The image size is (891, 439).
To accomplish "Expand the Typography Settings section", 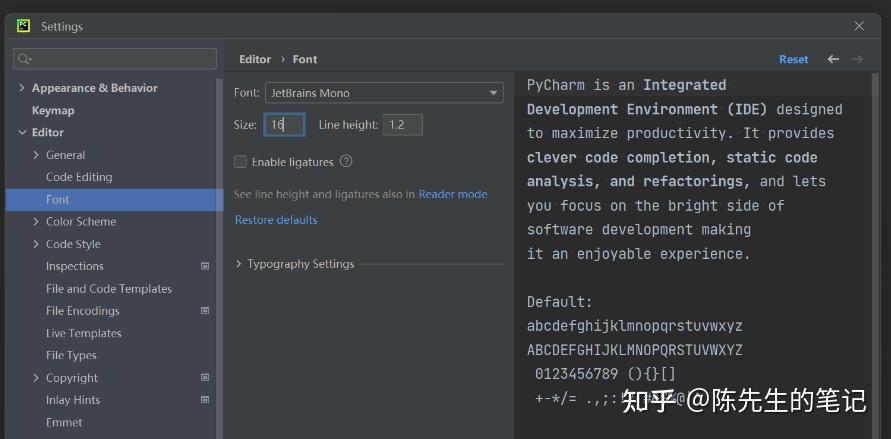I will coord(239,264).
